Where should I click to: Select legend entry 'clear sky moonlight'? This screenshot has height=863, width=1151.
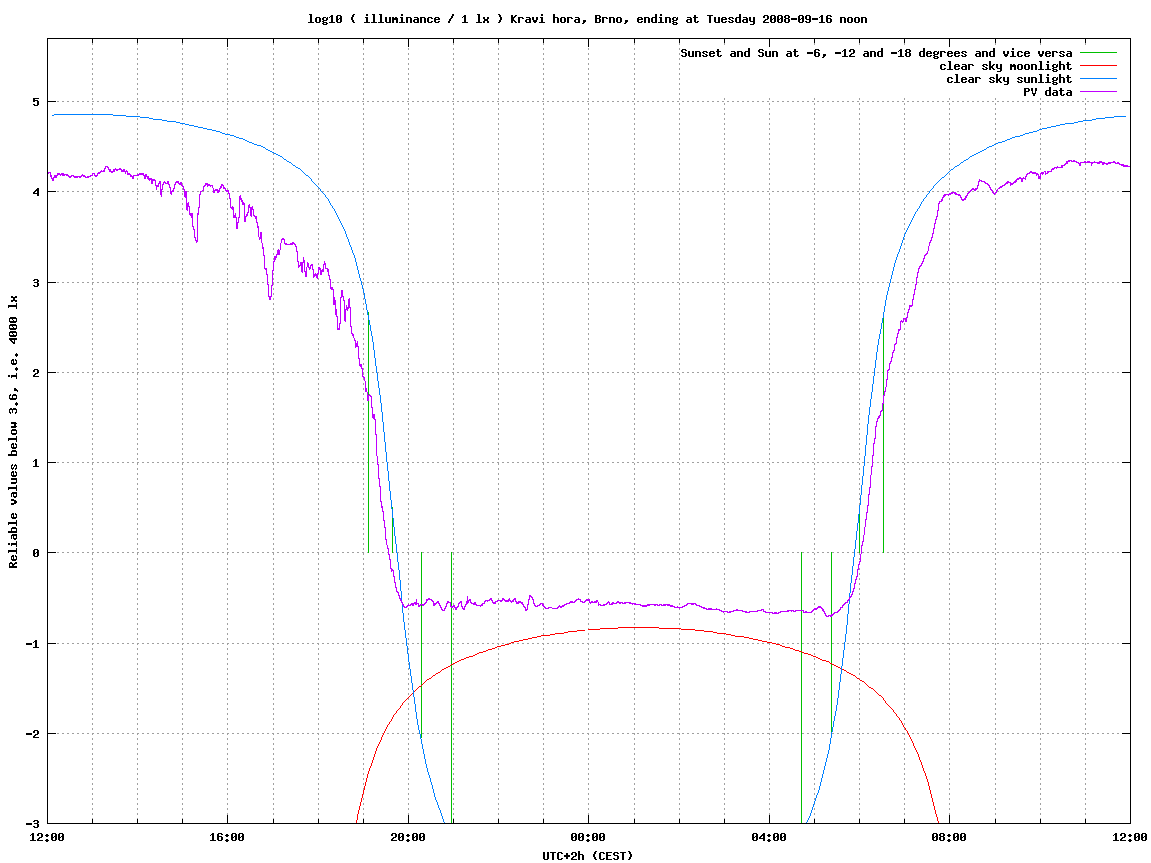1005,66
